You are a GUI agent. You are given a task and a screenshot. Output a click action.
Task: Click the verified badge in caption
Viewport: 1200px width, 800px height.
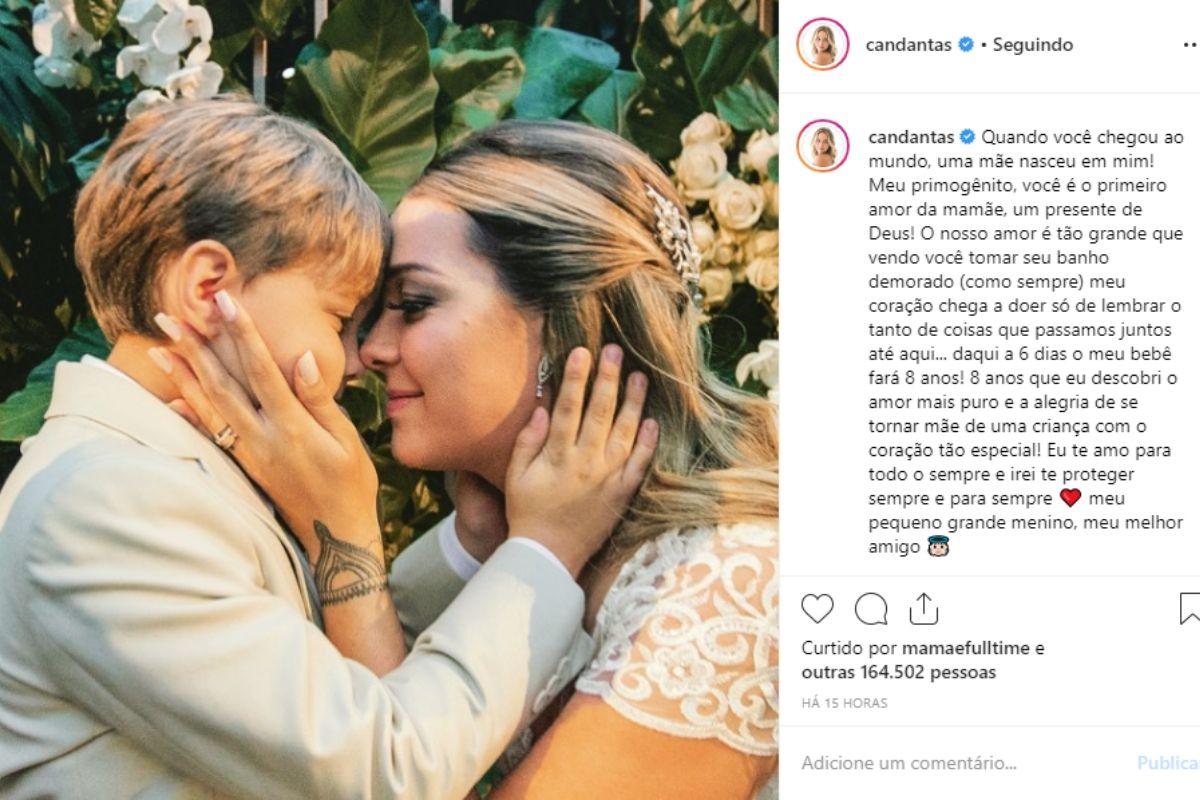(966, 137)
